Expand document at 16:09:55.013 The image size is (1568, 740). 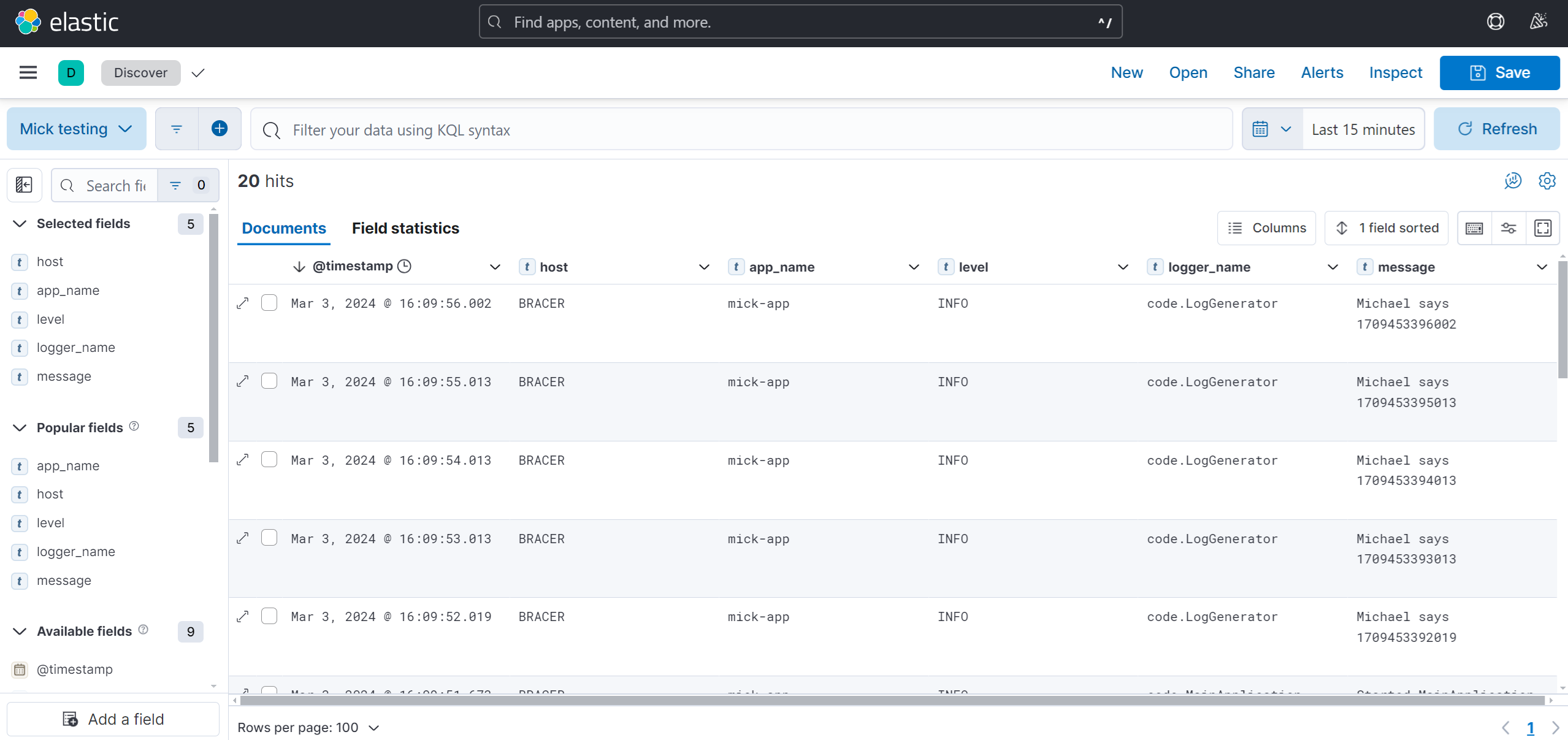[x=243, y=381]
